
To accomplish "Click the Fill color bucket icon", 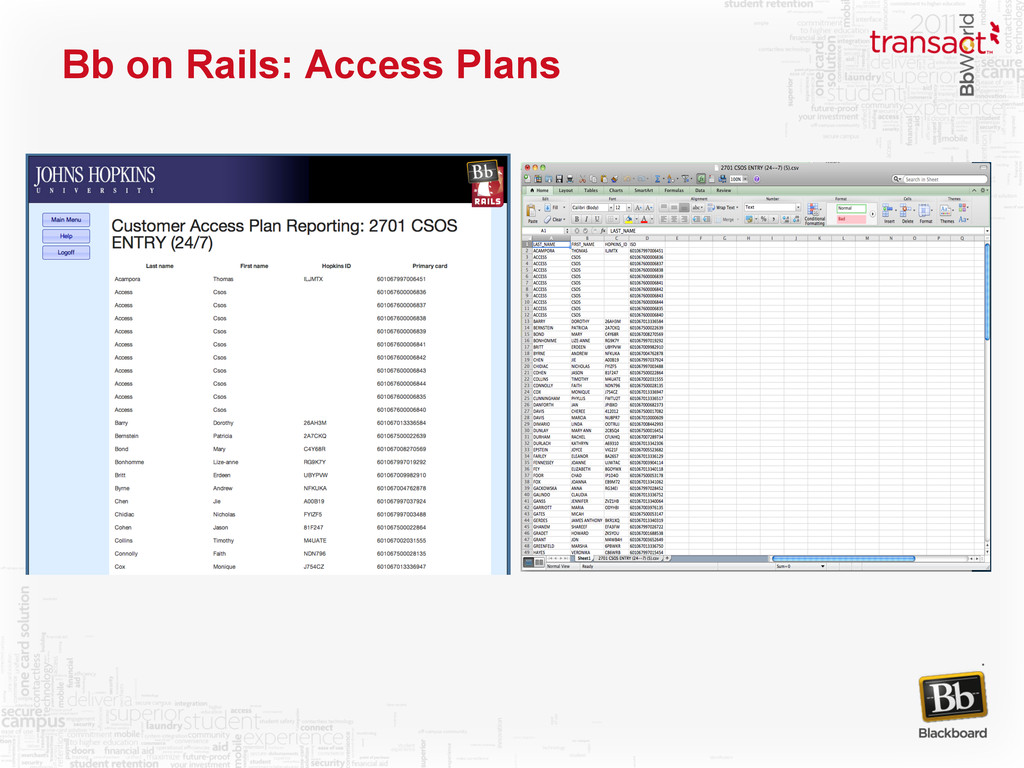I will coord(628,219).
